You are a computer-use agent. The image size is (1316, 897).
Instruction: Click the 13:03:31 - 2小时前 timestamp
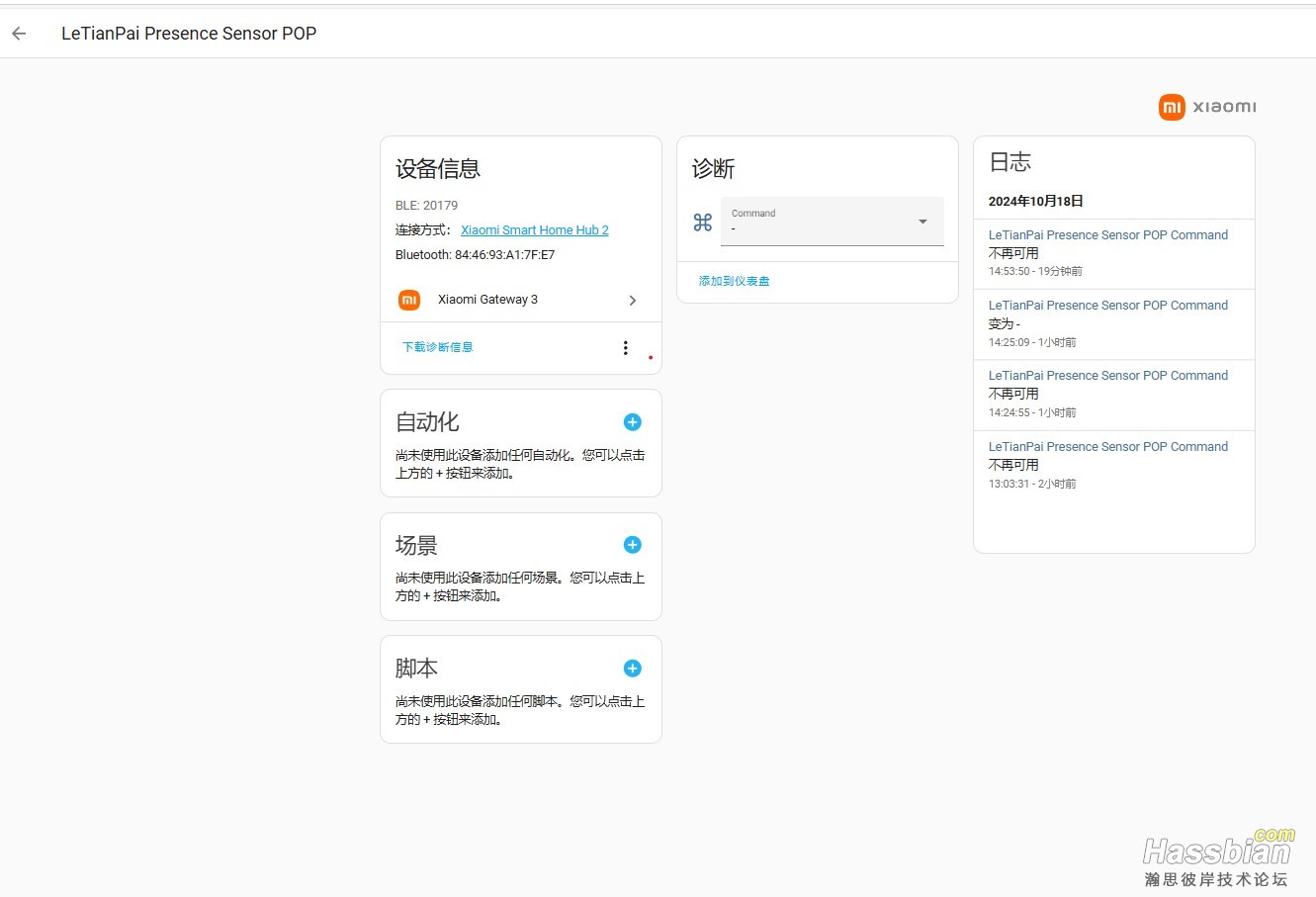[1032, 484]
